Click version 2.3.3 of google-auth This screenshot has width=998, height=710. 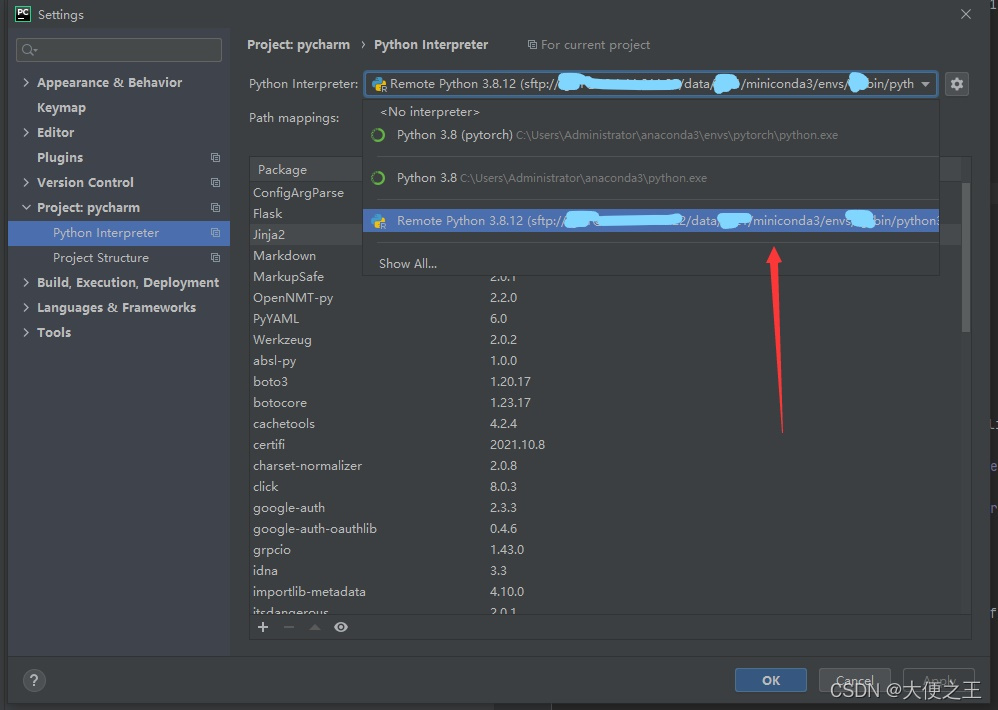[x=503, y=508]
